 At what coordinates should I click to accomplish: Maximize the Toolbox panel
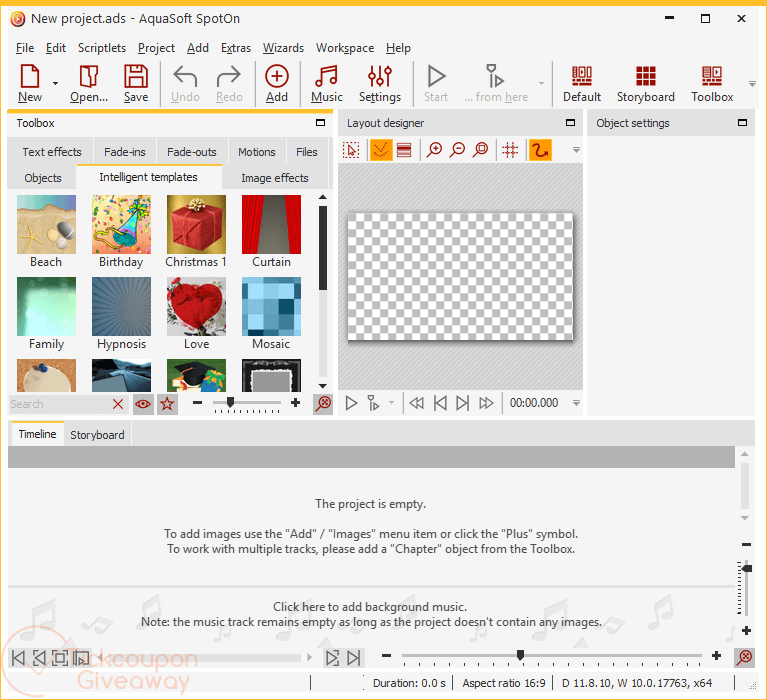(x=320, y=123)
